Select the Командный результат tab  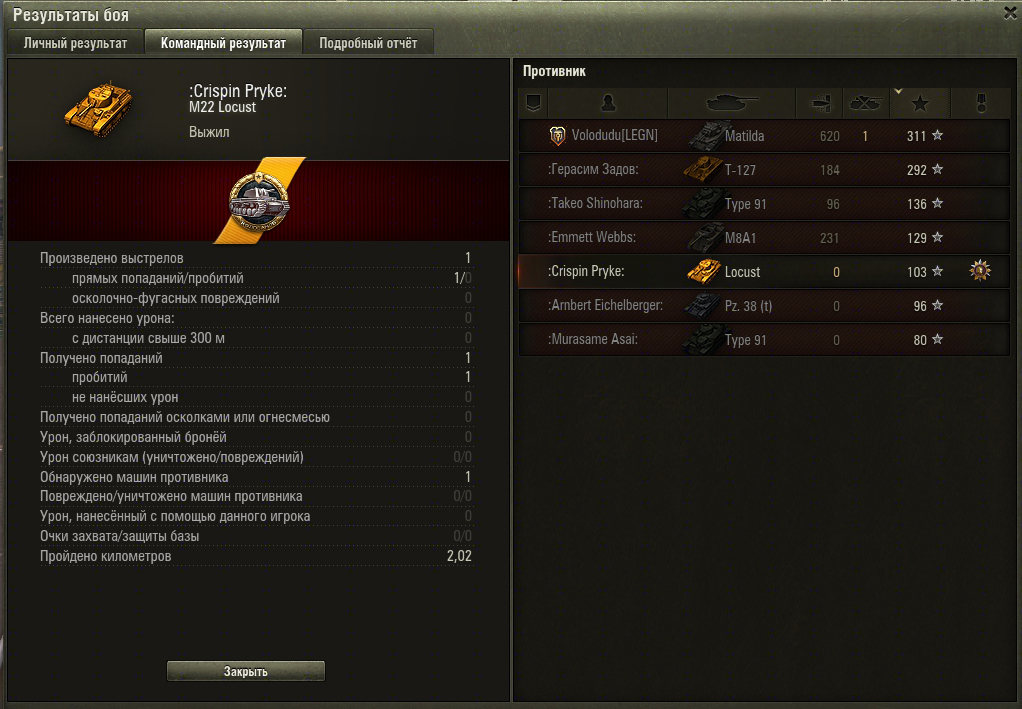coord(223,43)
